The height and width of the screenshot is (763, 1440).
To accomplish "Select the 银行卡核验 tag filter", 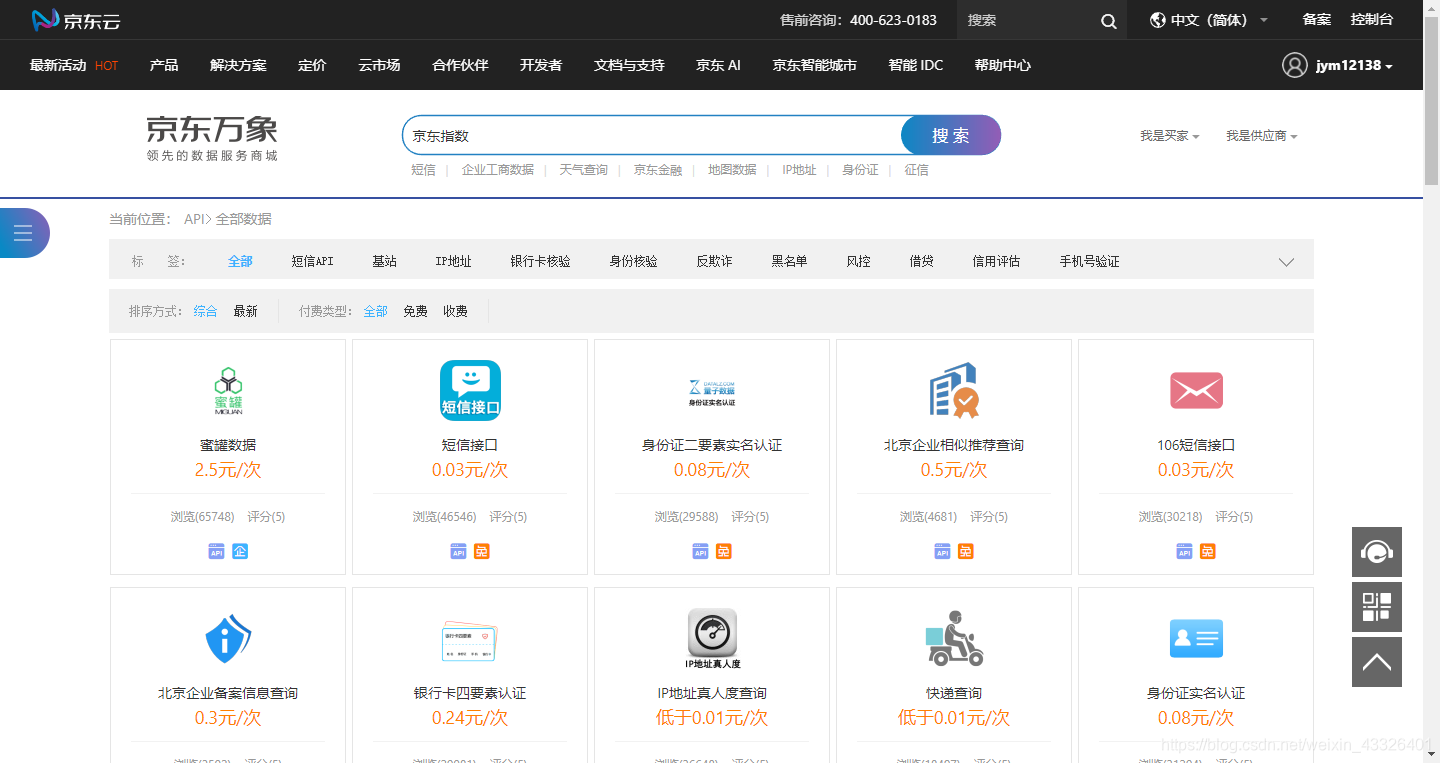I will pyautogui.click(x=540, y=261).
